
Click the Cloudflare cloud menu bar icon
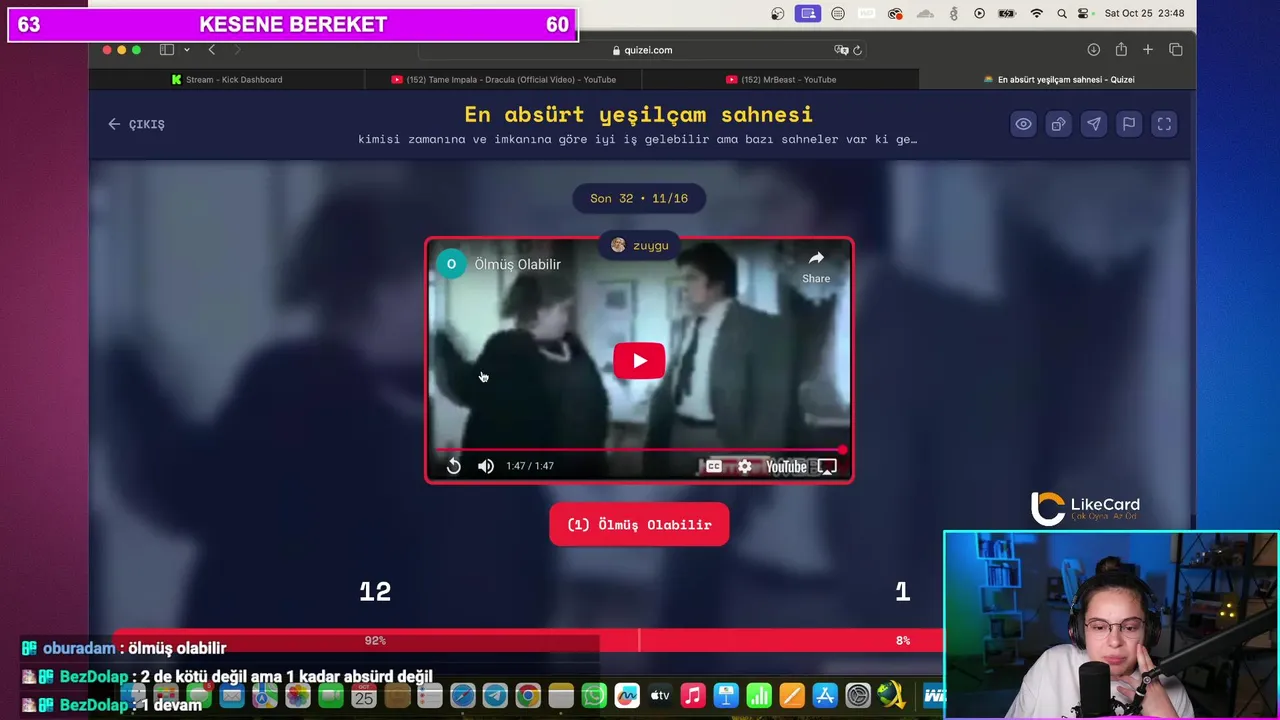pyautogui.click(x=925, y=13)
